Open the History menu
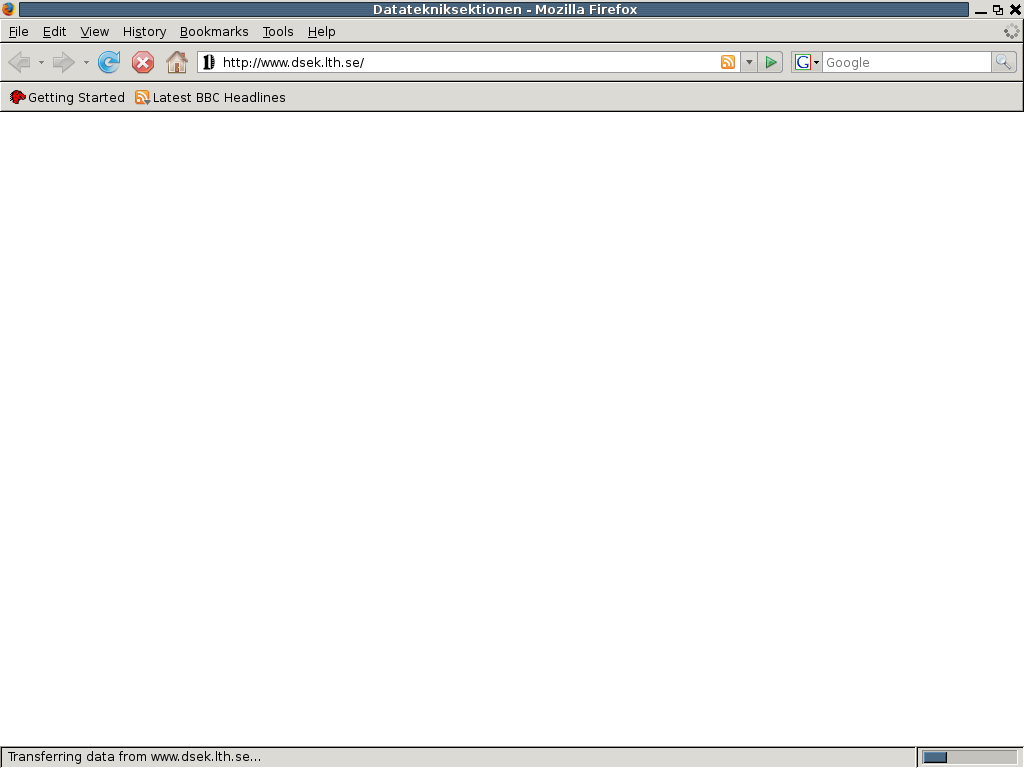Screen dimensions: 1024x768 tap(144, 32)
